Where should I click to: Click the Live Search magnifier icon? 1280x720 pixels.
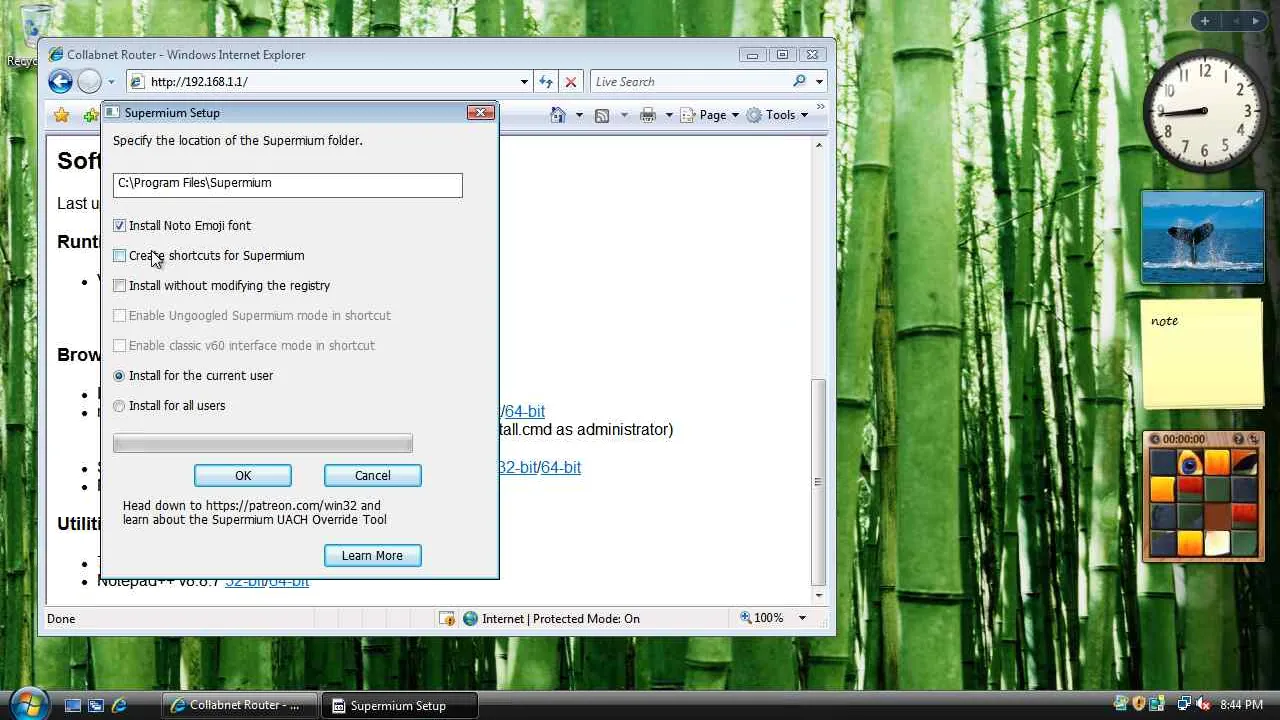click(799, 82)
